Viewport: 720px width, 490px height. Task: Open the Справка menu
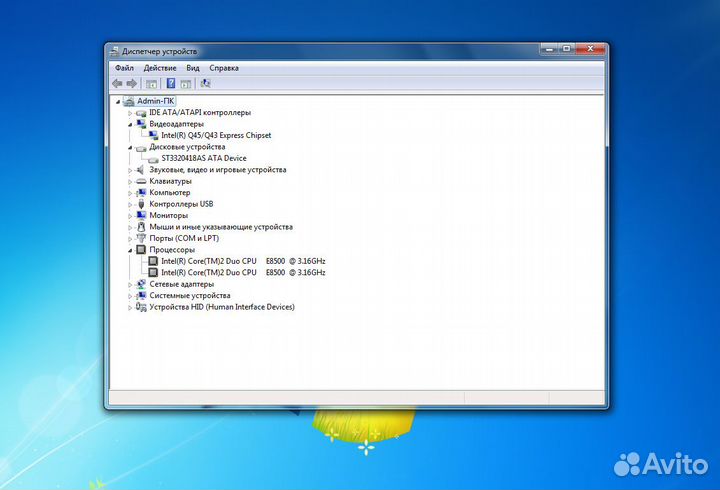(224, 68)
